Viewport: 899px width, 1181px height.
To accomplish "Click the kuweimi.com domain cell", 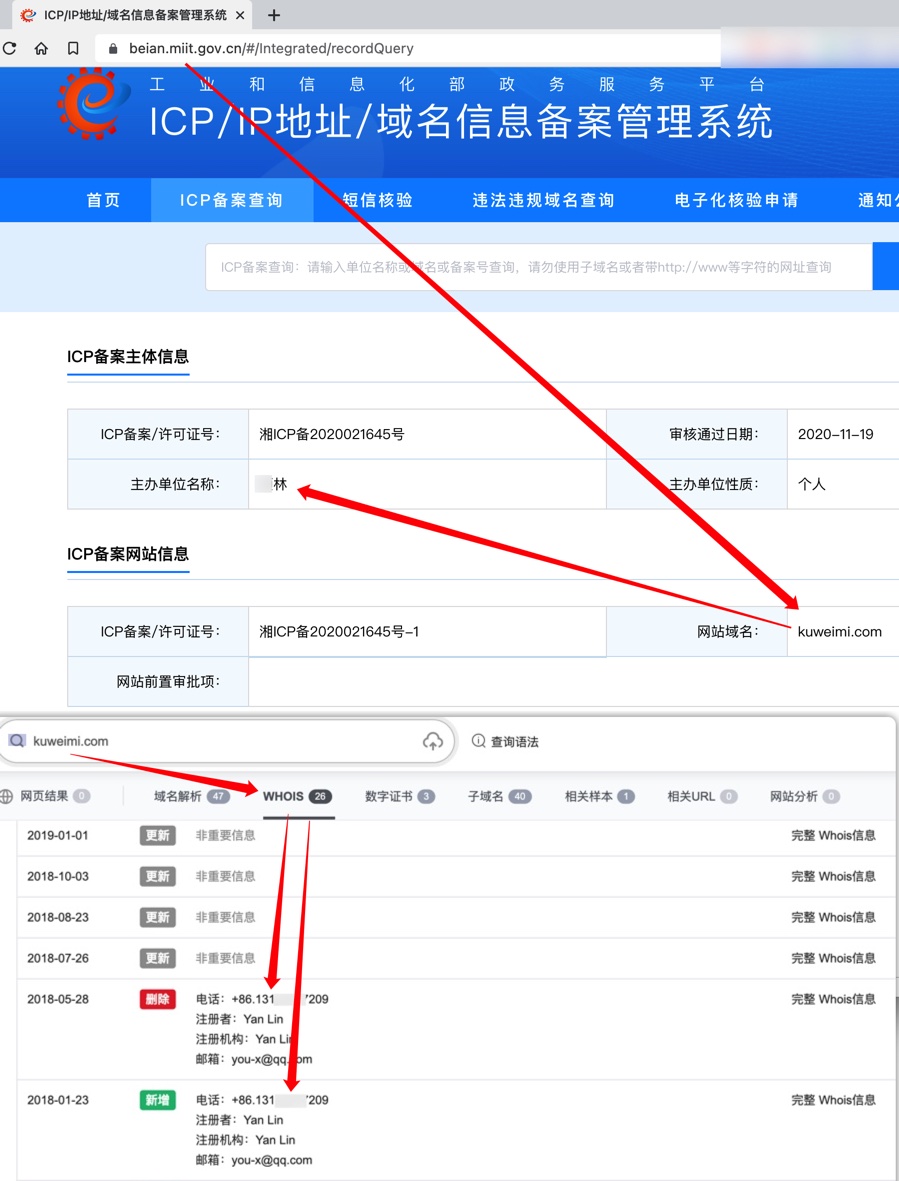I will pyautogui.click(x=840, y=632).
